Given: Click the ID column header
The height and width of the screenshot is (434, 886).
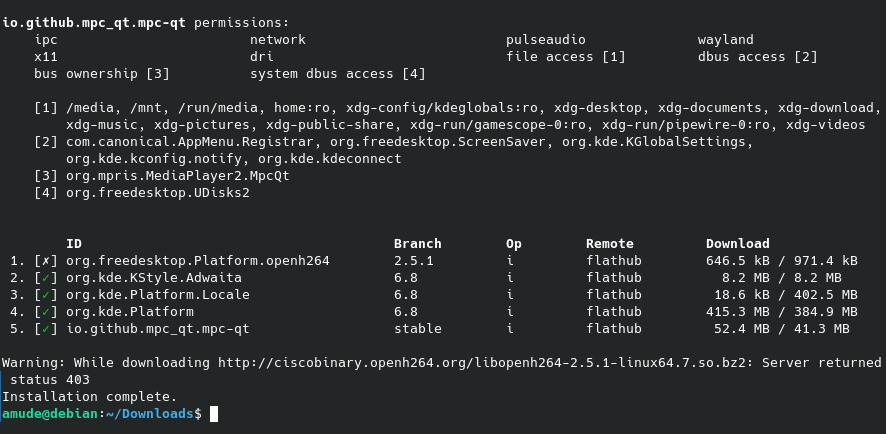Looking at the screenshot, I should pos(74,243).
